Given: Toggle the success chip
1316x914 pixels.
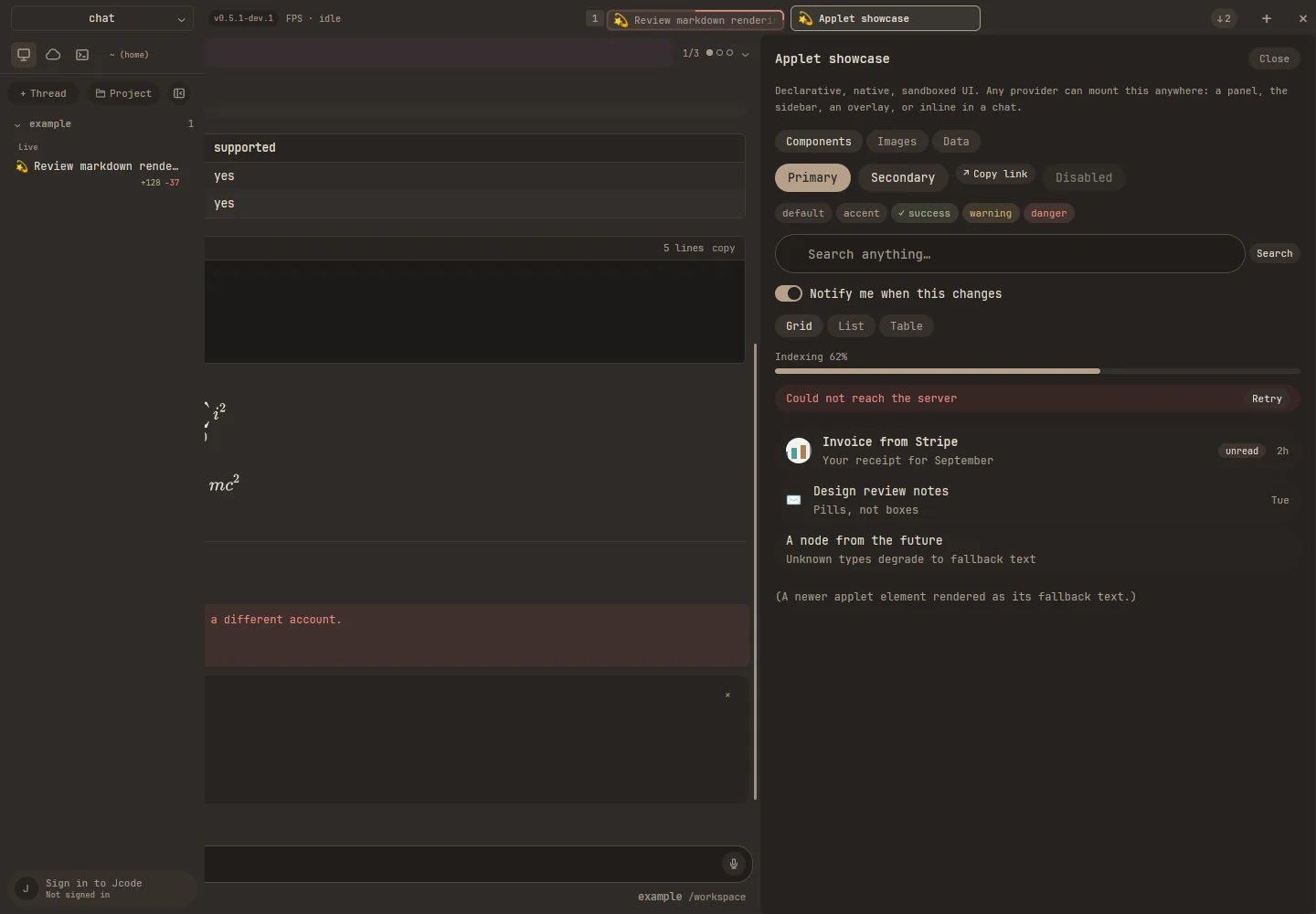Looking at the screenshot, I should 925,213.
